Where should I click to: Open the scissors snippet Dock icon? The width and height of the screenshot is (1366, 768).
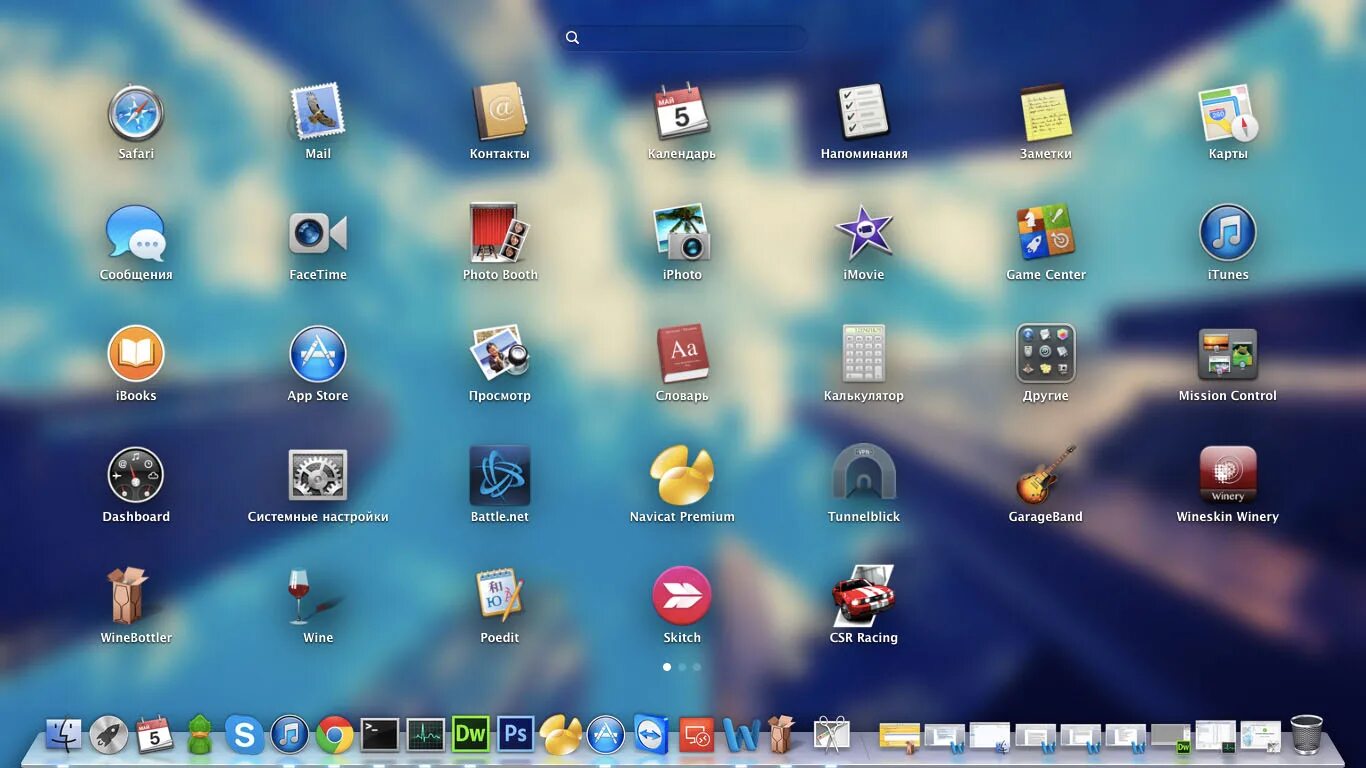tap(831, 735)
